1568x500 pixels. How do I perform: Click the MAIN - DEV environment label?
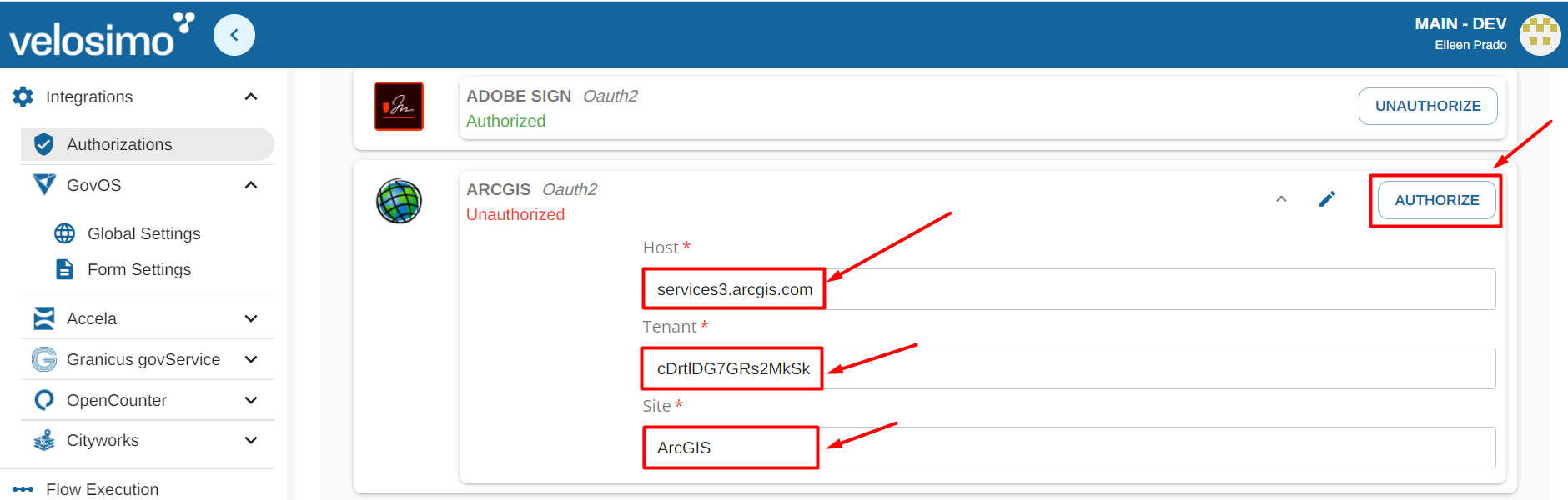click(1460, 23)
